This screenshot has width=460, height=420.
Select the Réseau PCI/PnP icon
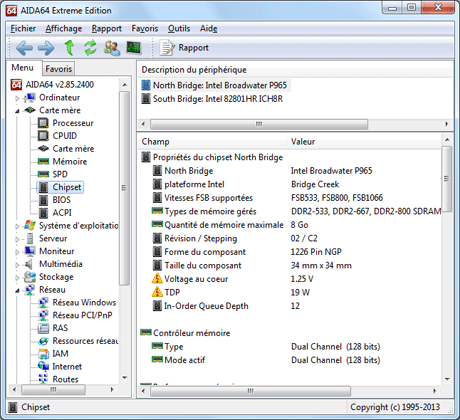point(43,315)
